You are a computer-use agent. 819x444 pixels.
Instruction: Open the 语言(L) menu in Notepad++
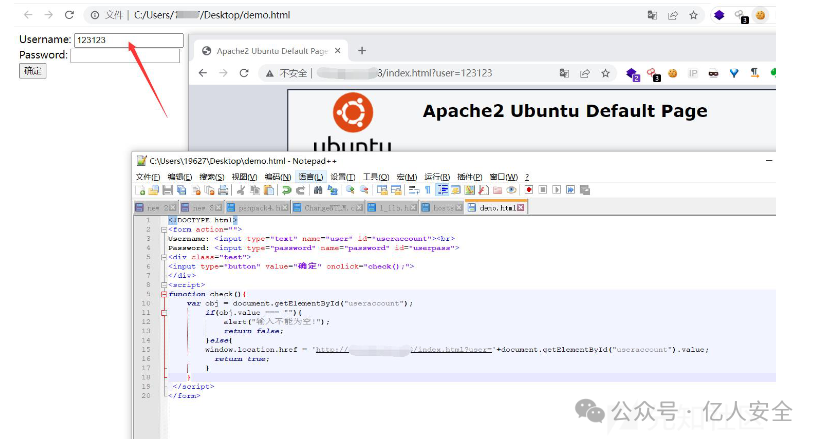coord(311,177)
